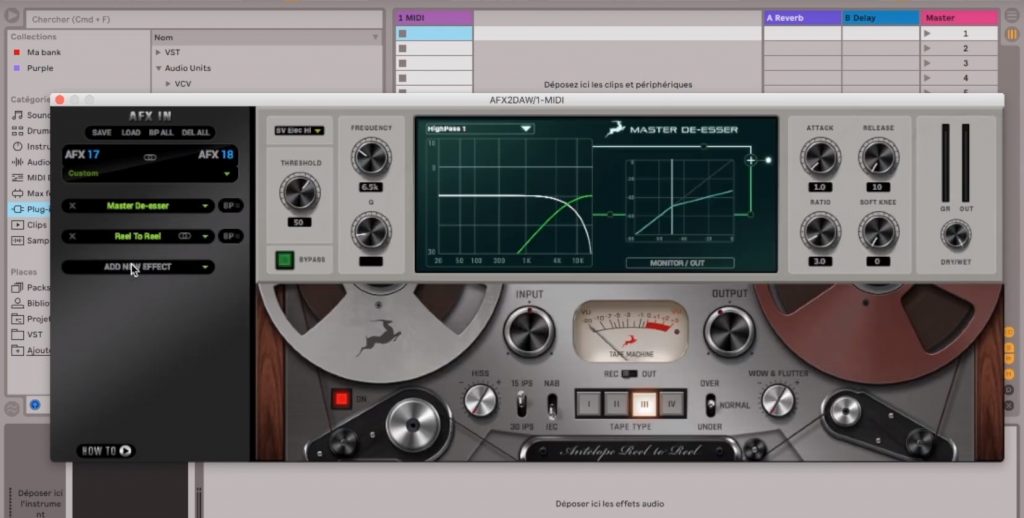Flip the 15 IPS / 30 IPS speed switch
1024x518 pixels.
(522, 404)
